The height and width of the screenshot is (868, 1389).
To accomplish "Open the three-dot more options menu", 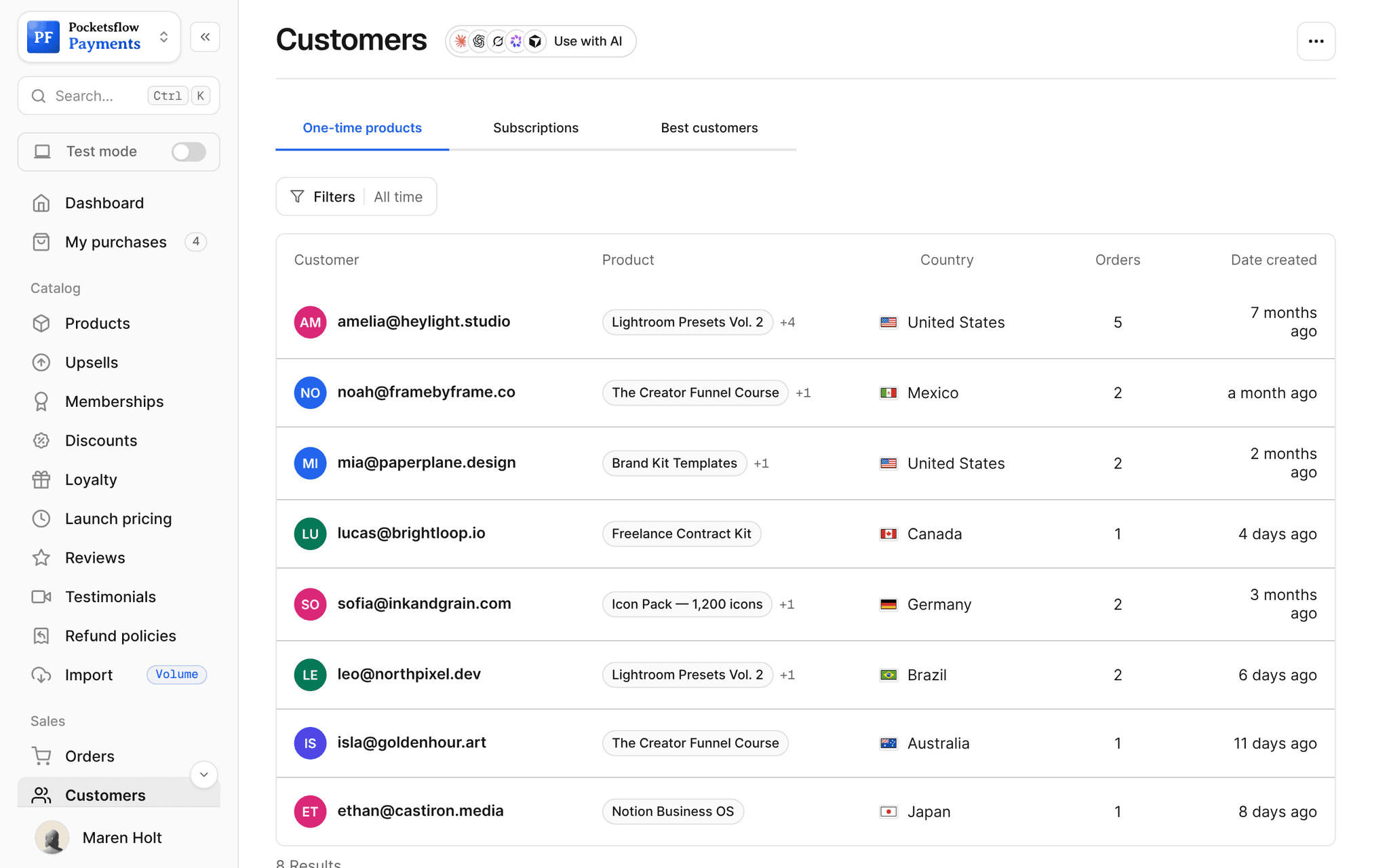I will click(1316, 41).
